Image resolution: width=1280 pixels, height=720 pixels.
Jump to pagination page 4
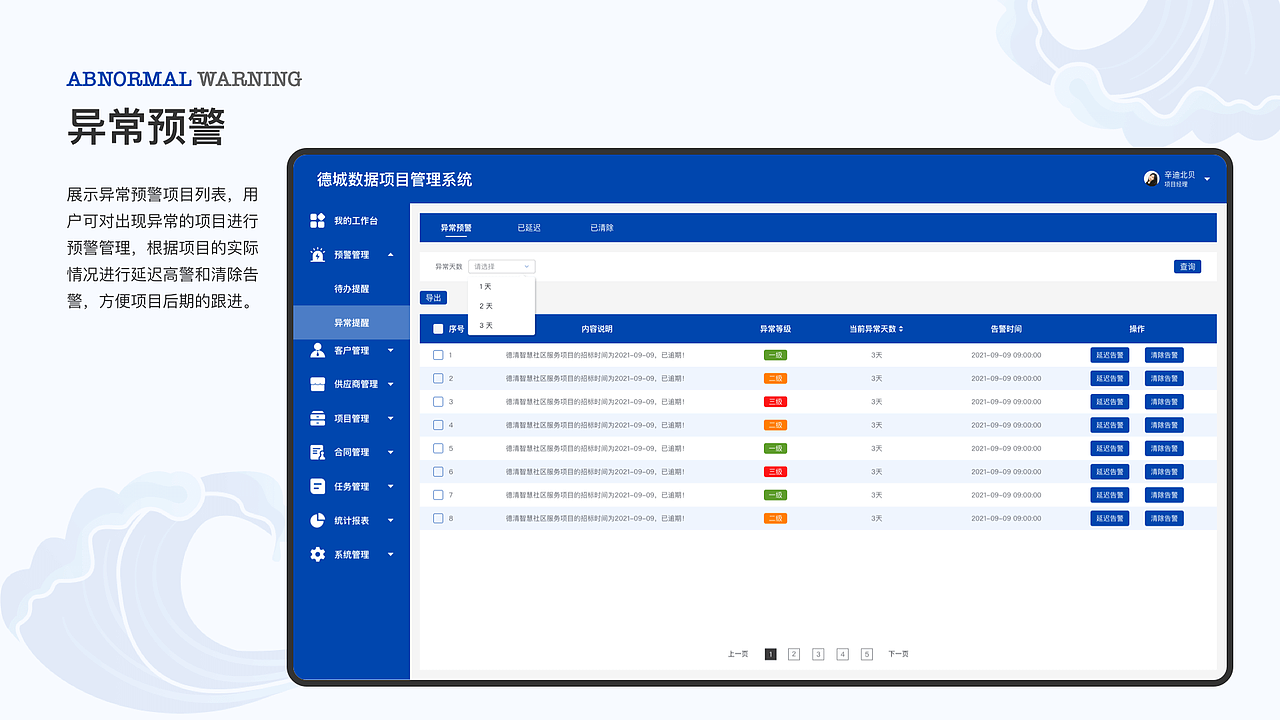pyautogui.click(x=842, y=654)
